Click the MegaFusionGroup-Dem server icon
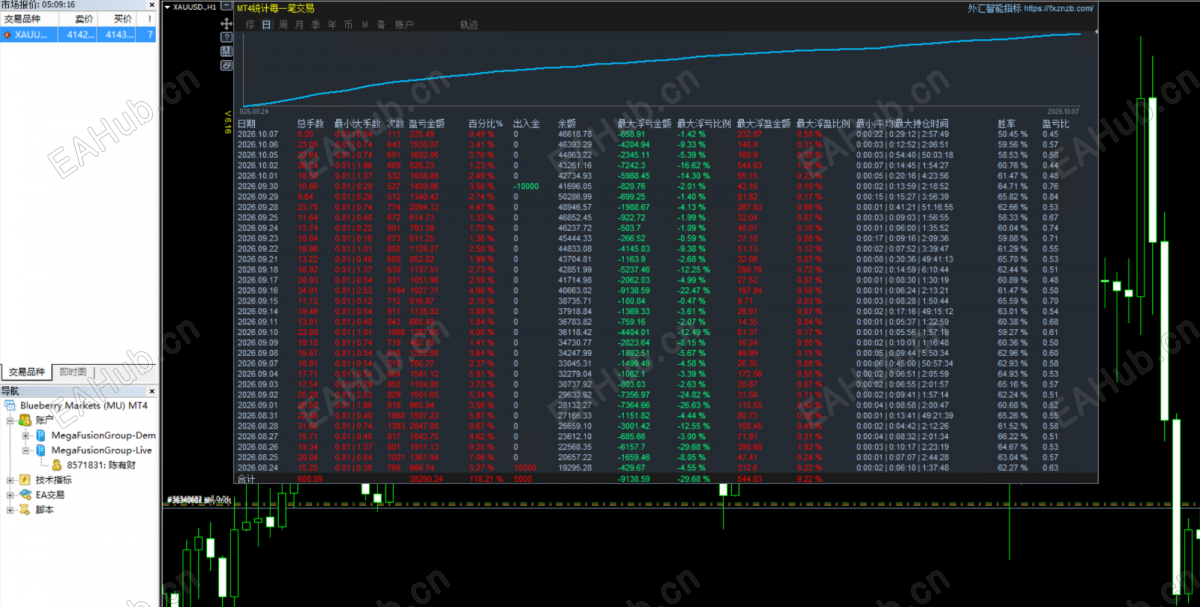 tap(41, 436)
